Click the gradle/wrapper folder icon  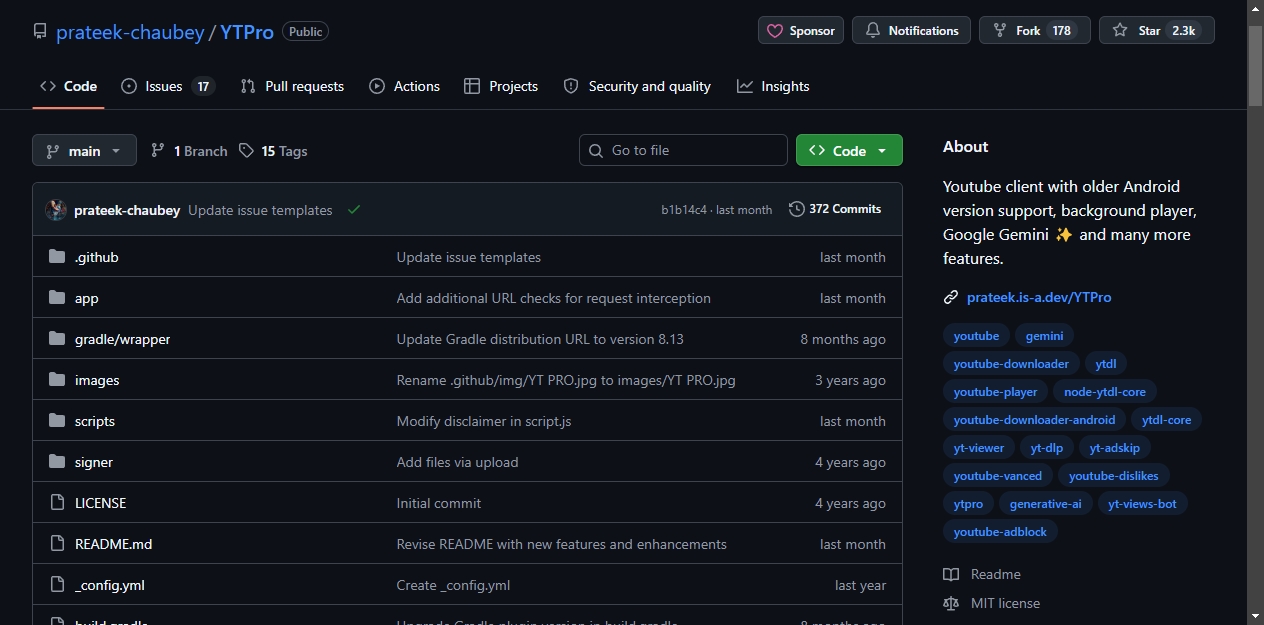pyautogui.click(x=57, y=339)
